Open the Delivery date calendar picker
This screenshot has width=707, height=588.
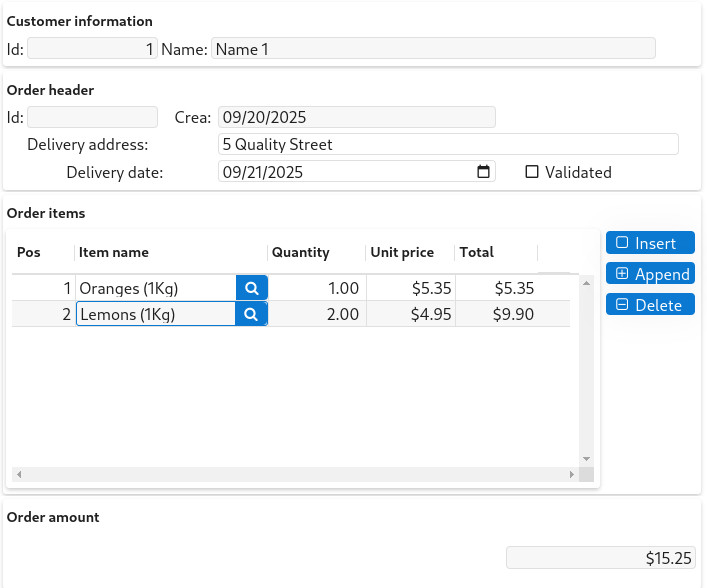pos(484,172)
